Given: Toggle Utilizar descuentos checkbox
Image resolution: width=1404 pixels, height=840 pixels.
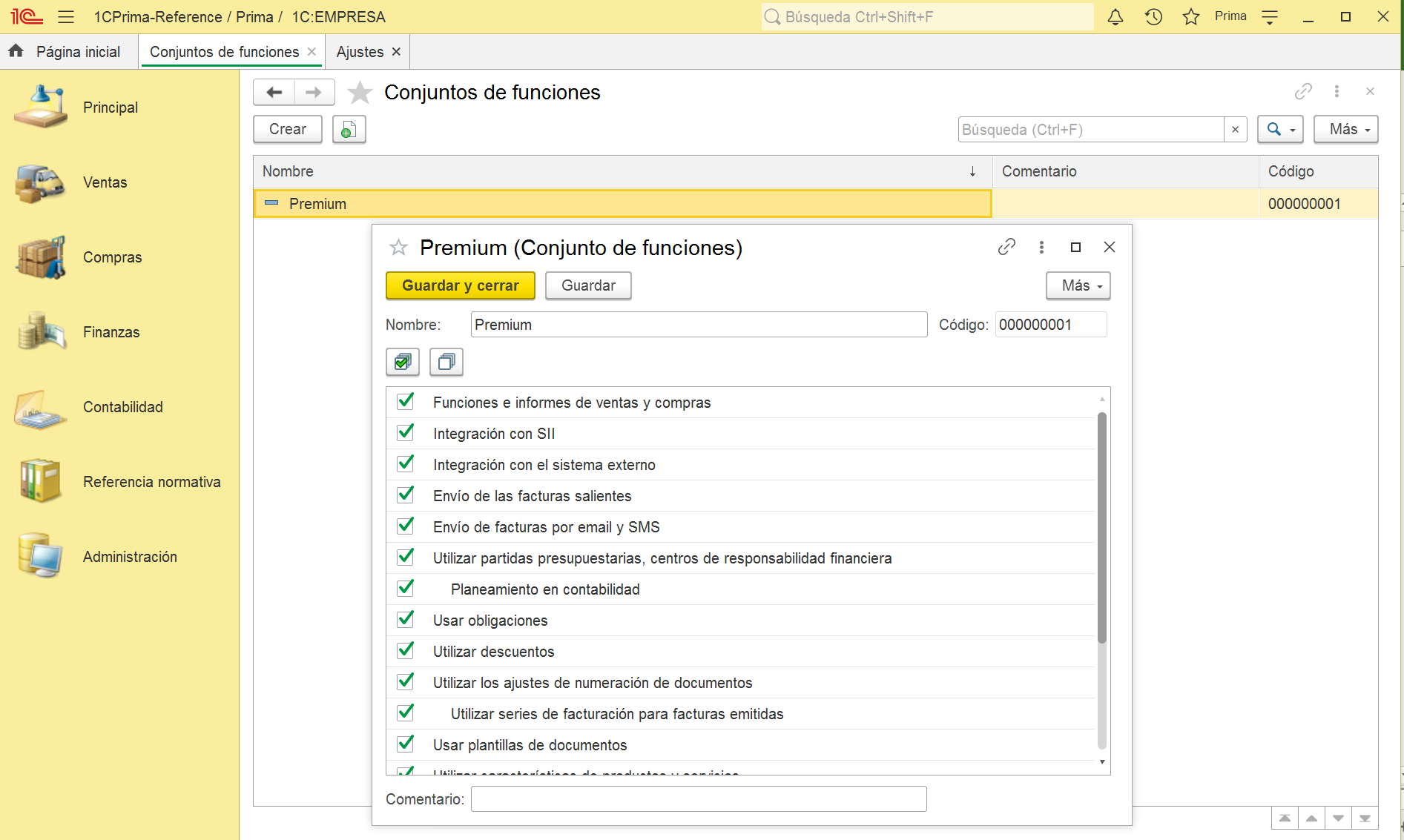Looking at the screenshot, I should [x=406, y=651].
